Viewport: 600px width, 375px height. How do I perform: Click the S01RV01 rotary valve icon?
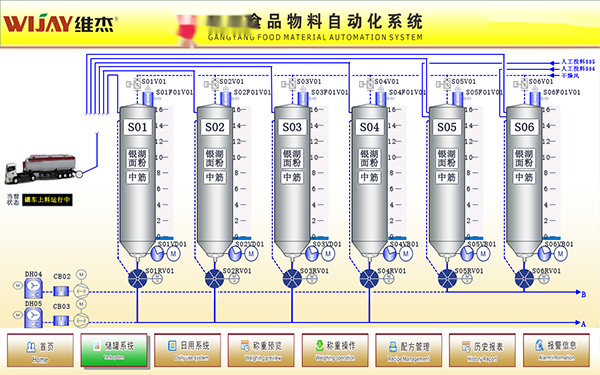coord(137,279)
